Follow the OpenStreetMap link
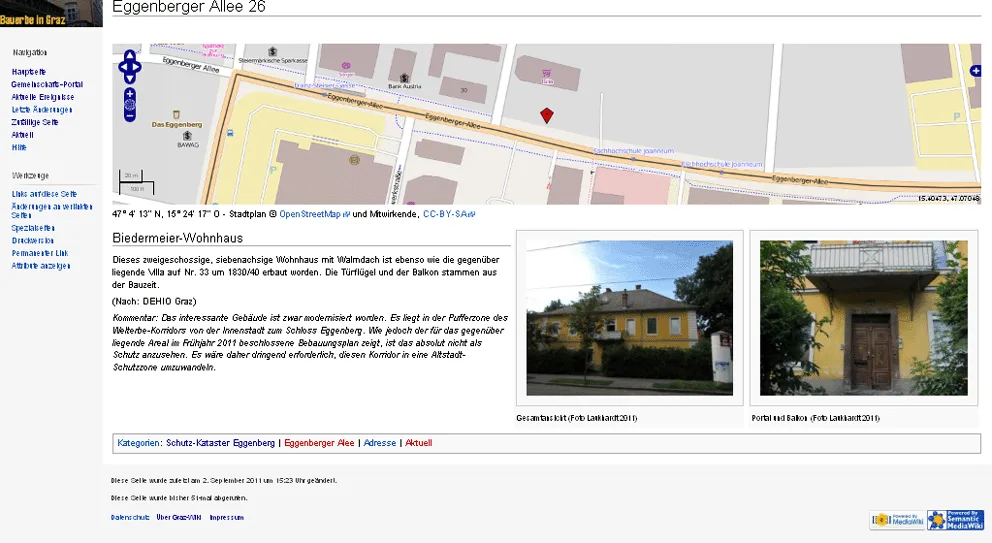Screen dimensions: 992x543 (x=314, y=214)
